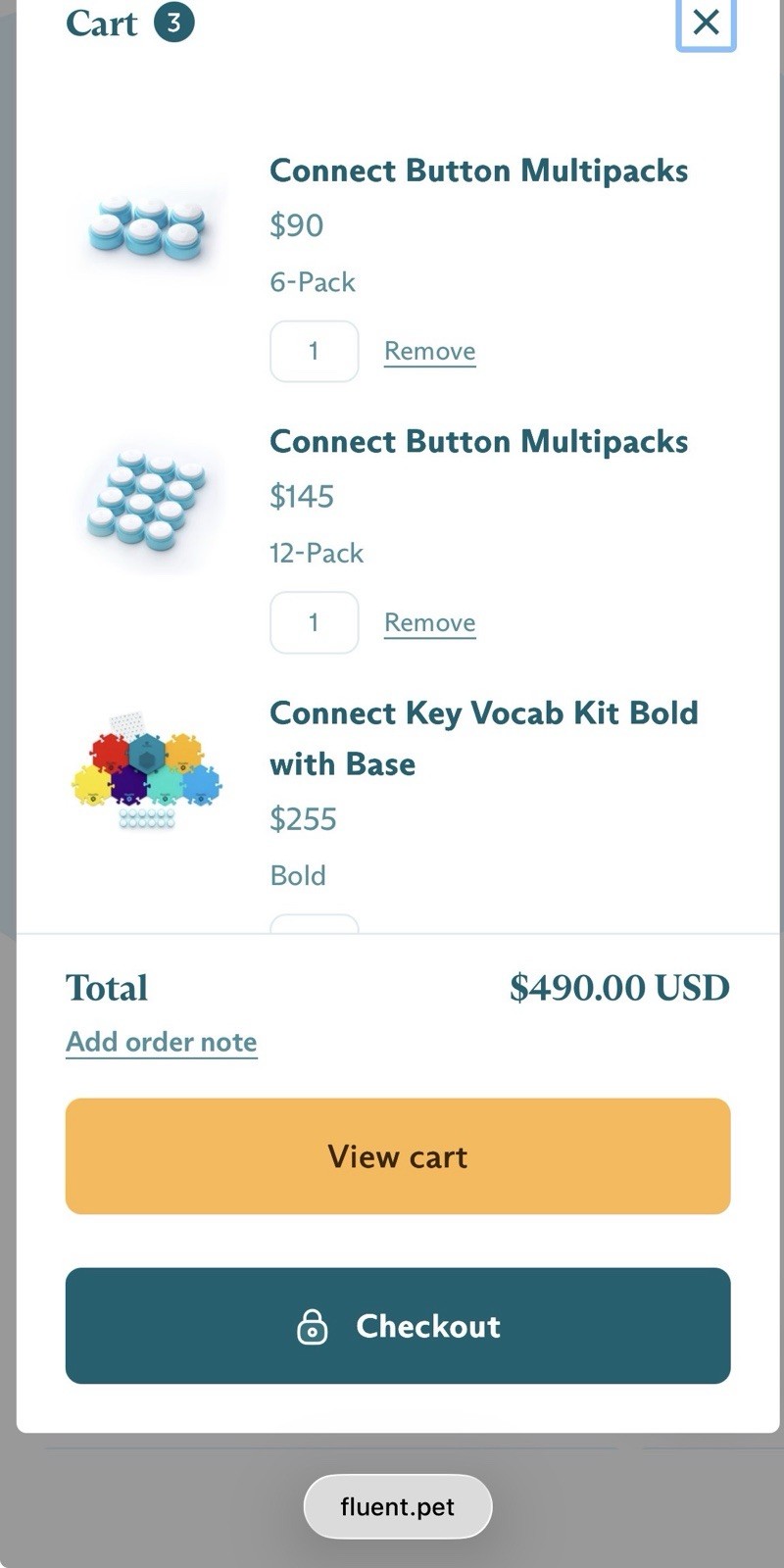Select the Bold variant label of the Vocab Kit
Screen dimensions: 784x1568
[x=298, y=874]
